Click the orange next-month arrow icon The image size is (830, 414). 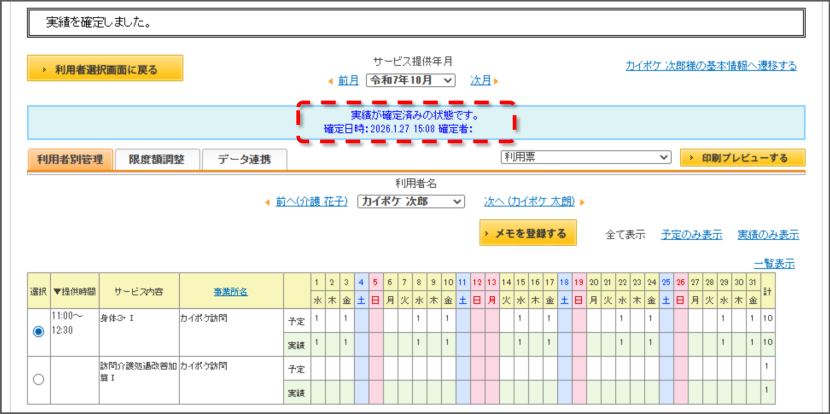496,81
